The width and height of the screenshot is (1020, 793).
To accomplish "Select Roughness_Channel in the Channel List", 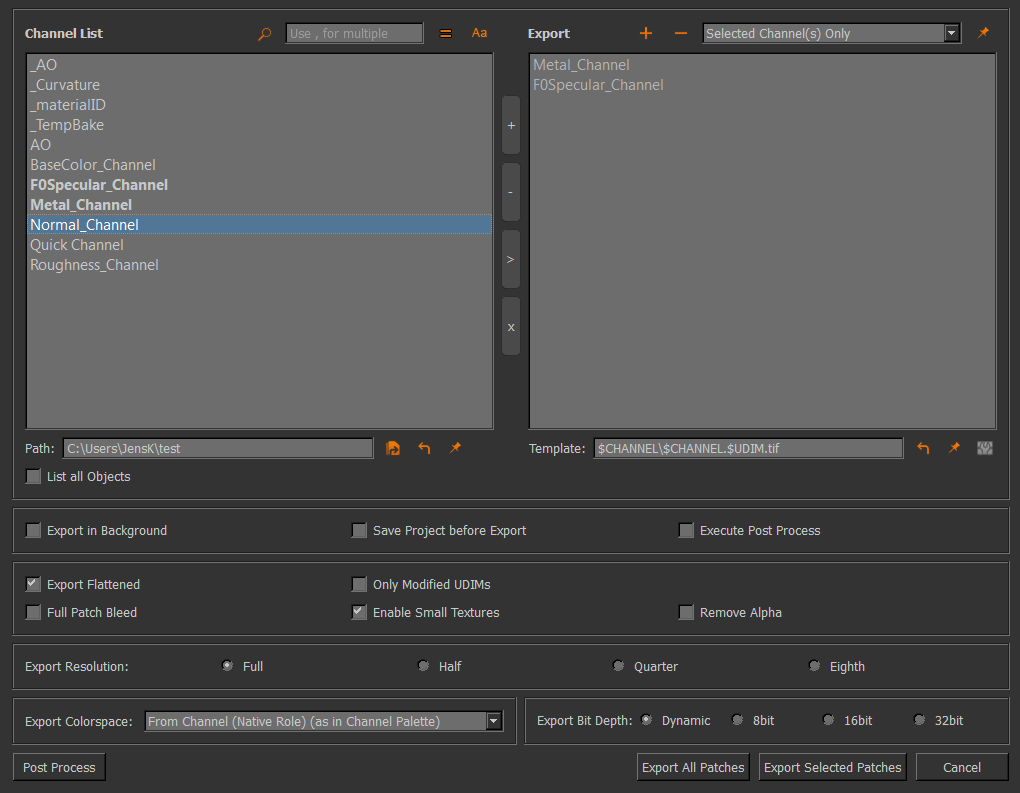I will pos(94,265).
